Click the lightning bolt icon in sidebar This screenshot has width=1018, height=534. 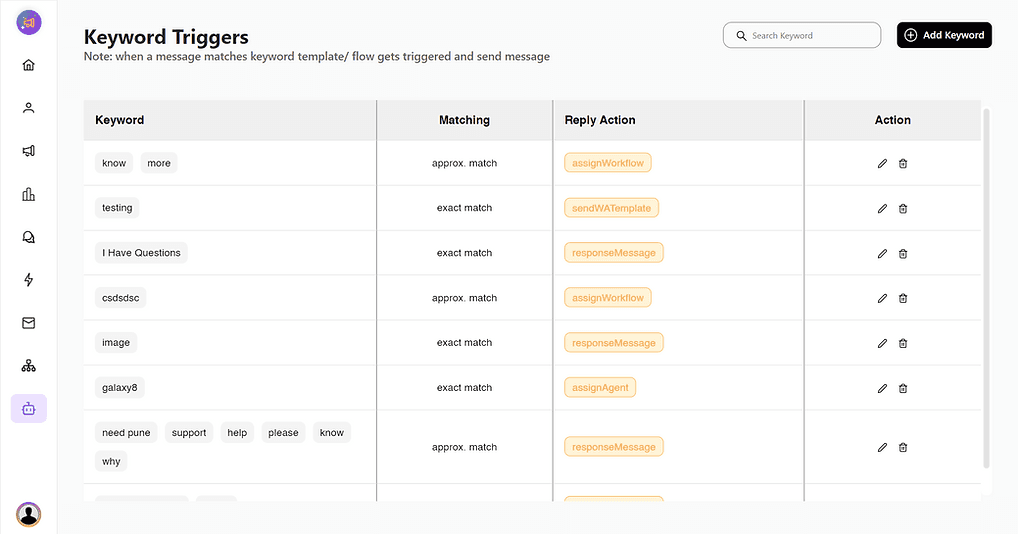coord(29,280)
